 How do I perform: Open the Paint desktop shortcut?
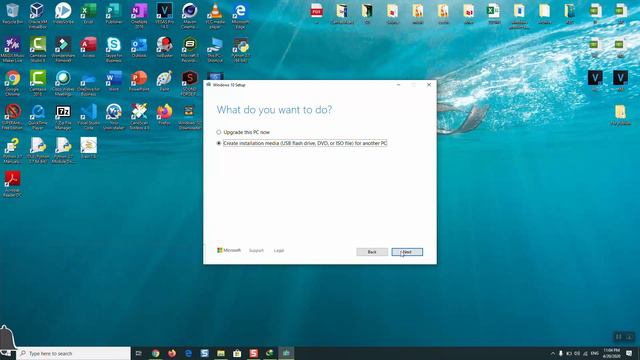pyautogui.click(x=164, y=81)
